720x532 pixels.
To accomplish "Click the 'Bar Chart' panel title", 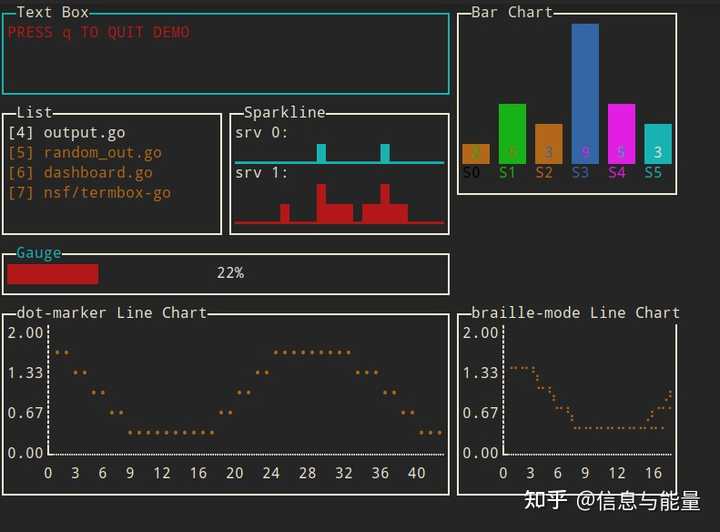I will coord(512,12).
